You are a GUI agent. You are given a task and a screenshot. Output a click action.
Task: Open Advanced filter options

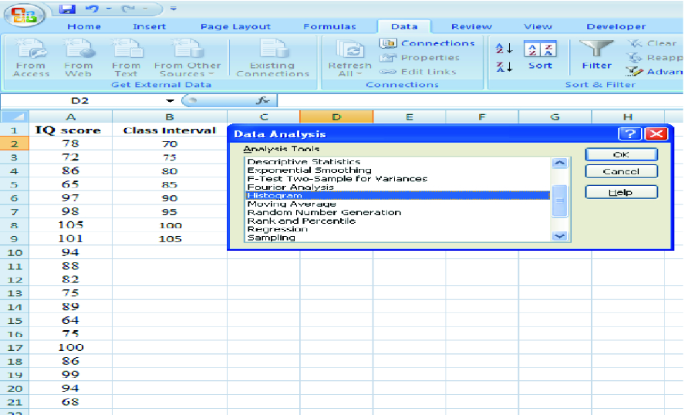(654, 72)
